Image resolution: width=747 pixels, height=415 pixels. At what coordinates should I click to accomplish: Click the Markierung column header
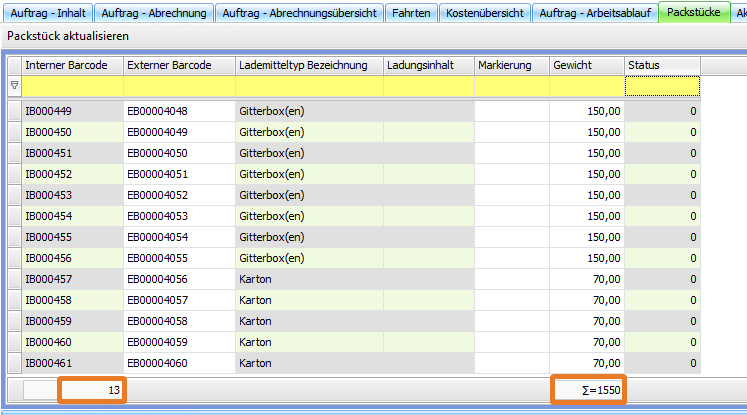511,65
